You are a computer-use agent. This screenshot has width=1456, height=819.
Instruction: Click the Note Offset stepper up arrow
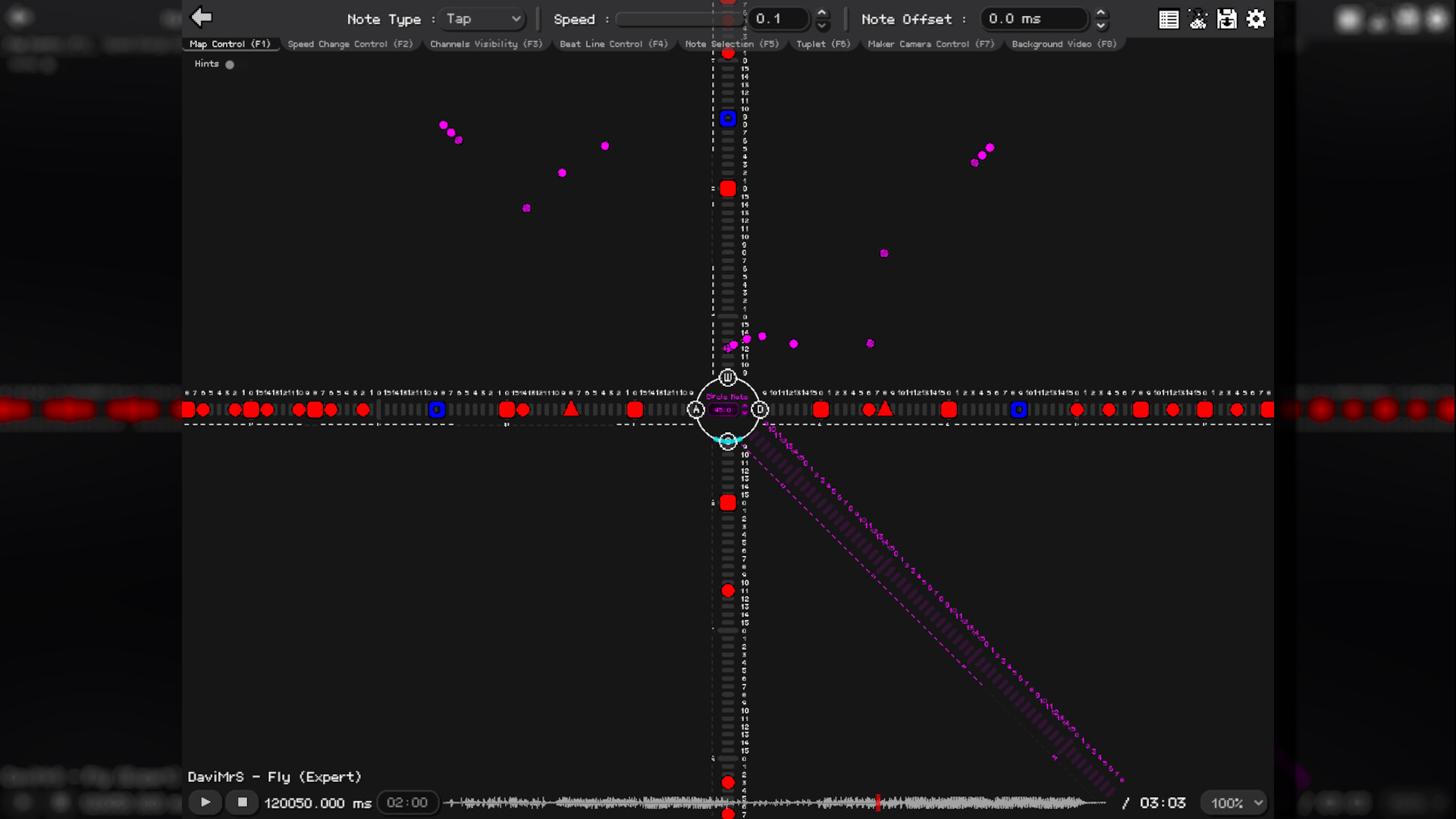coord(1101,14)
